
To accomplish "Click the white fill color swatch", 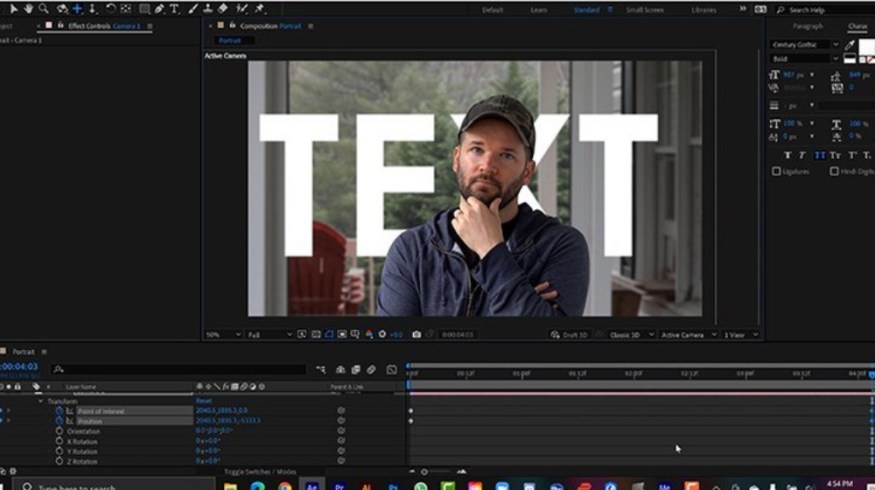I will (866, 47).
